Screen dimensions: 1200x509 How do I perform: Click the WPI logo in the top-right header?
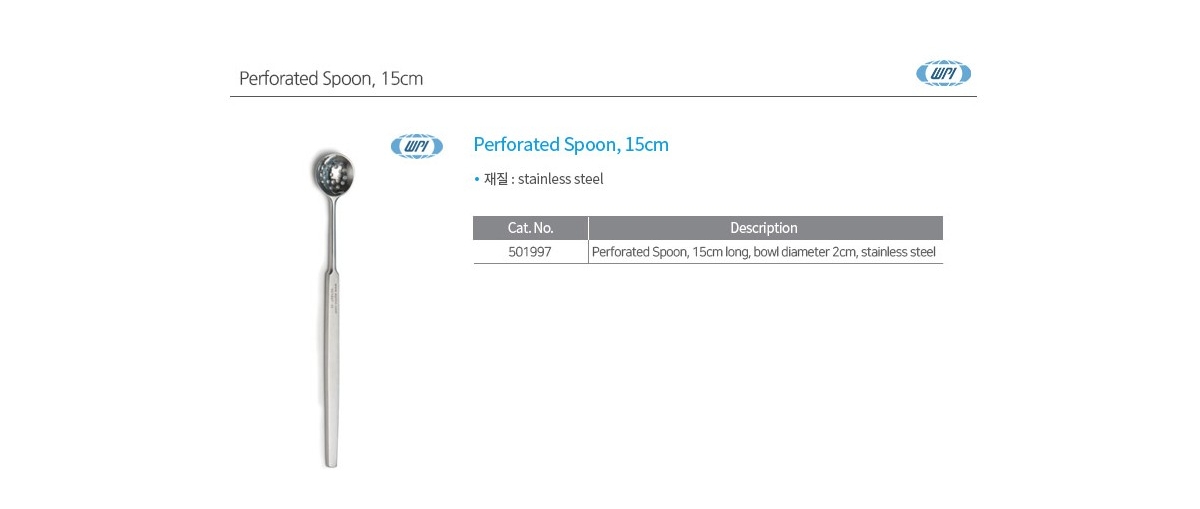tap(944, 74)
